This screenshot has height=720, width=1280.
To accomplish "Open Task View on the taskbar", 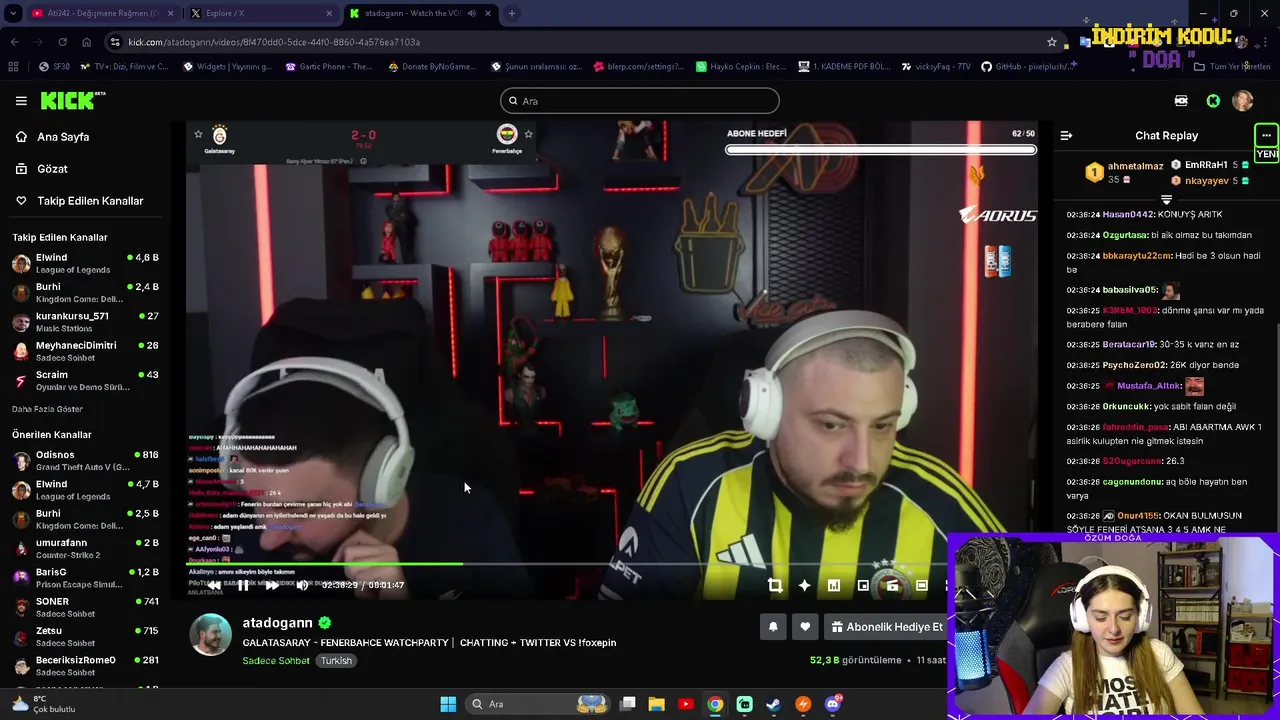I will click(x=628, y=704).
